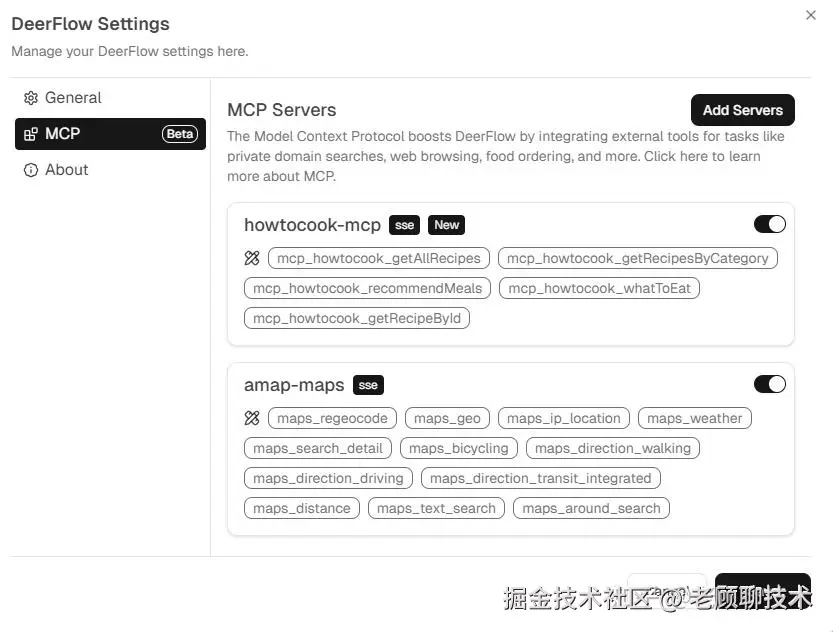The width and height of the screenshot is (833, 632).
Task: Click the Add Servers button
Action: click(x=743, y=110)
